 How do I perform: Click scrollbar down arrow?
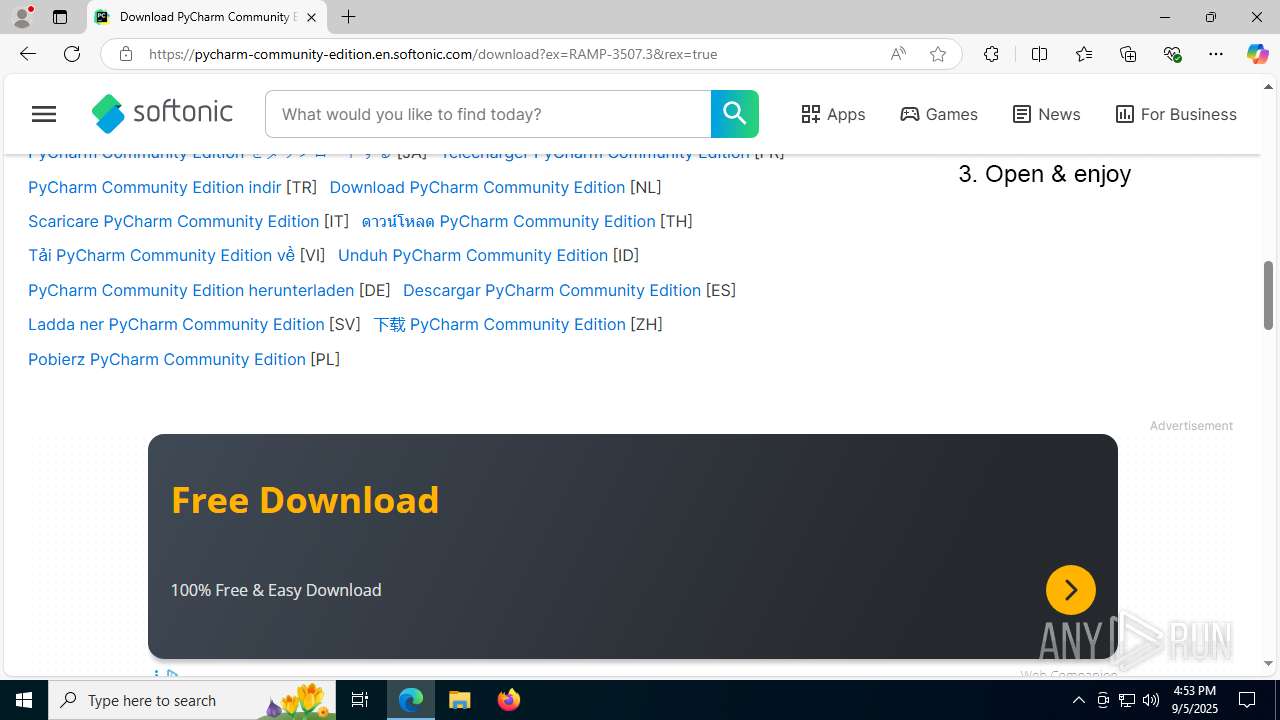tap(1268, 664)
